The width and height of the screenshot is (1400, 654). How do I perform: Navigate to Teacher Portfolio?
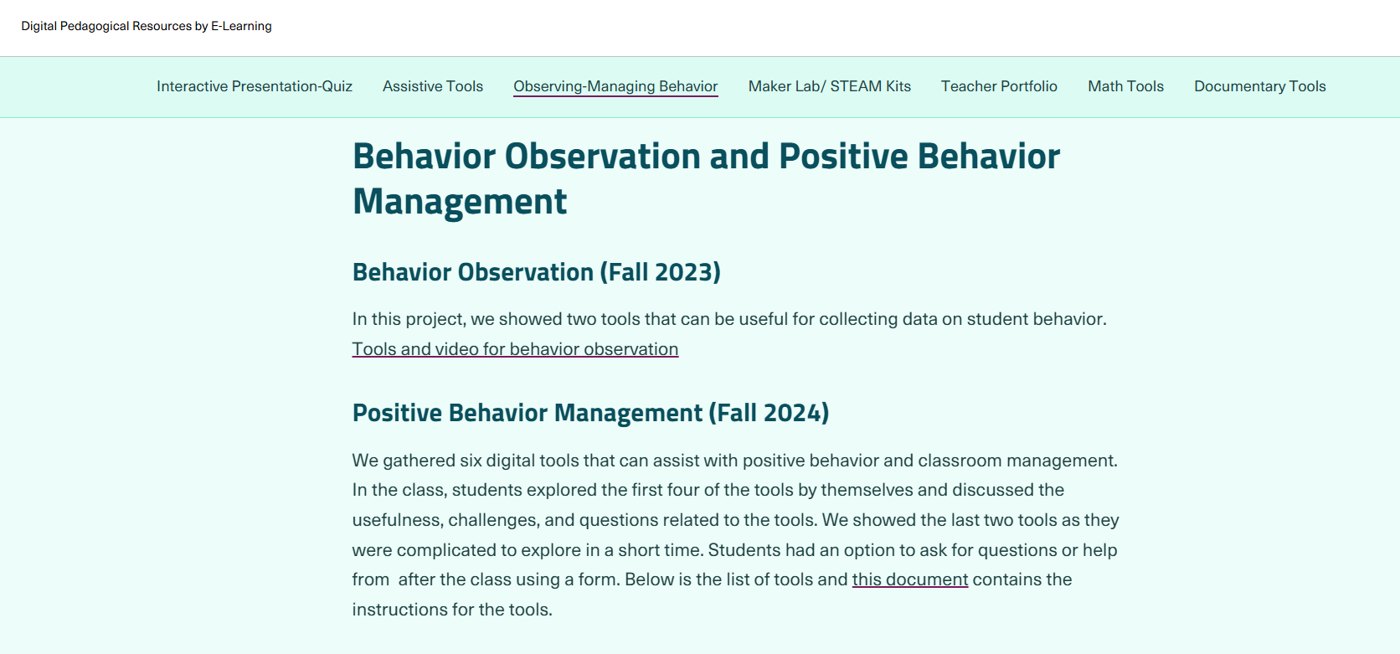tap(999, 86)
